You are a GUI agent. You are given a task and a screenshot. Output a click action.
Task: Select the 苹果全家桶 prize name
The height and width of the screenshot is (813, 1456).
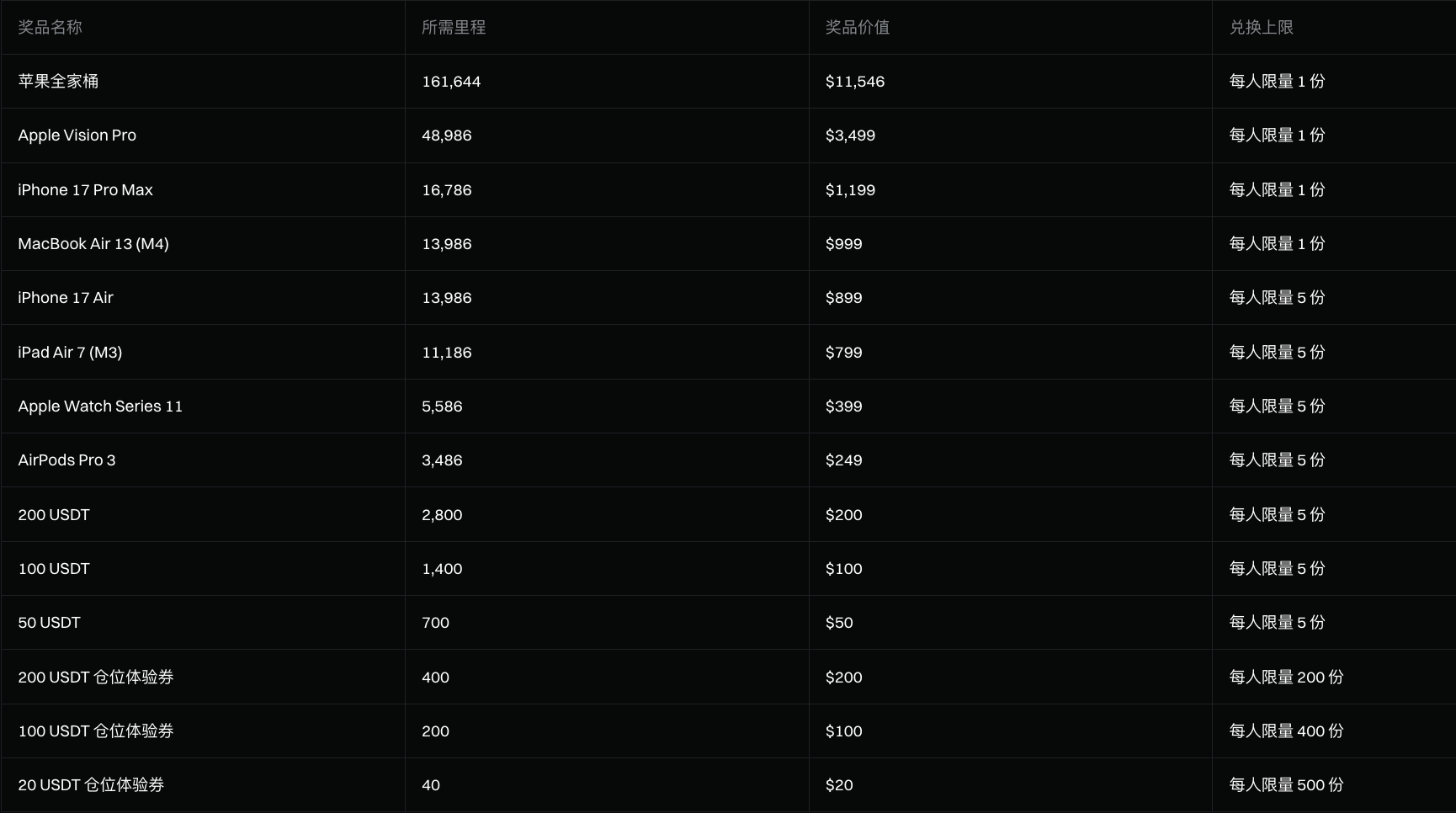58,82
